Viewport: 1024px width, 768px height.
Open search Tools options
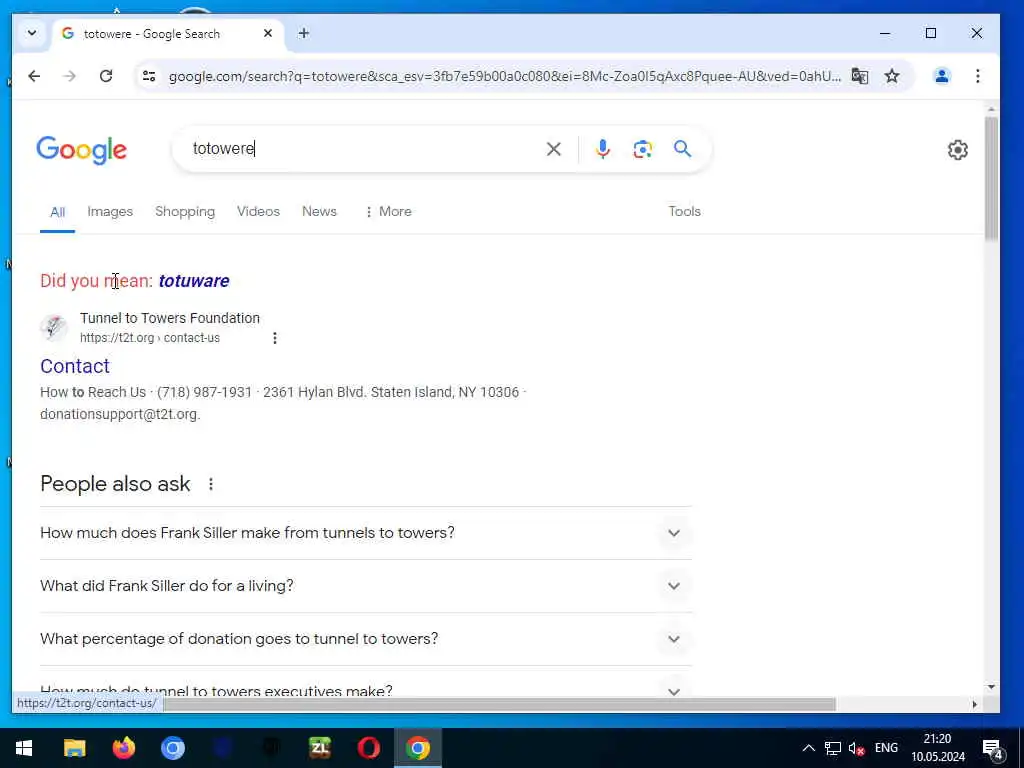pyautogui.click(x=684, y=212)
